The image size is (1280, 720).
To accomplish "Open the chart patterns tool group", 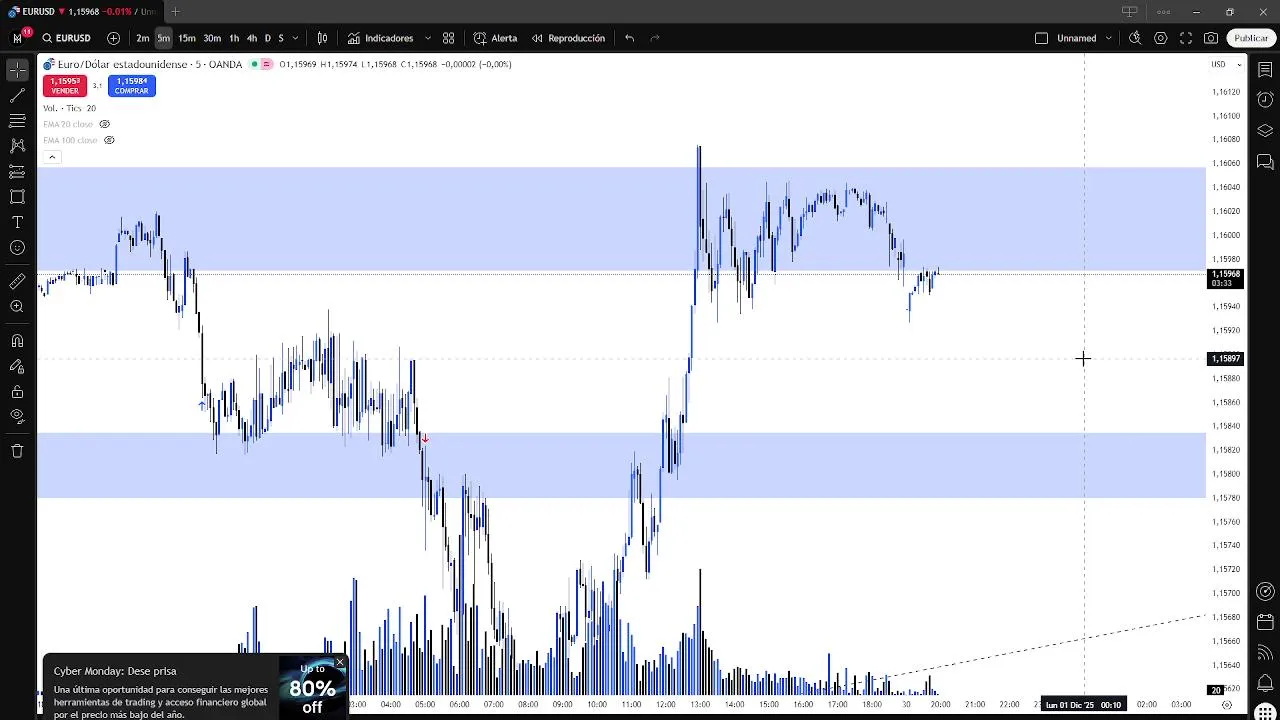I will (x=17, y=146).
